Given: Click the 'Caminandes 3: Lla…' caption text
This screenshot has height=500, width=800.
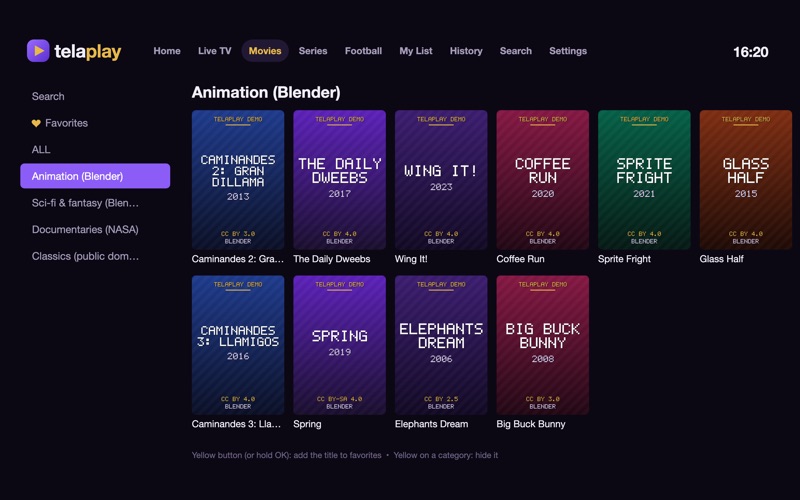Looking at the screenshot, I should [237, 424].
